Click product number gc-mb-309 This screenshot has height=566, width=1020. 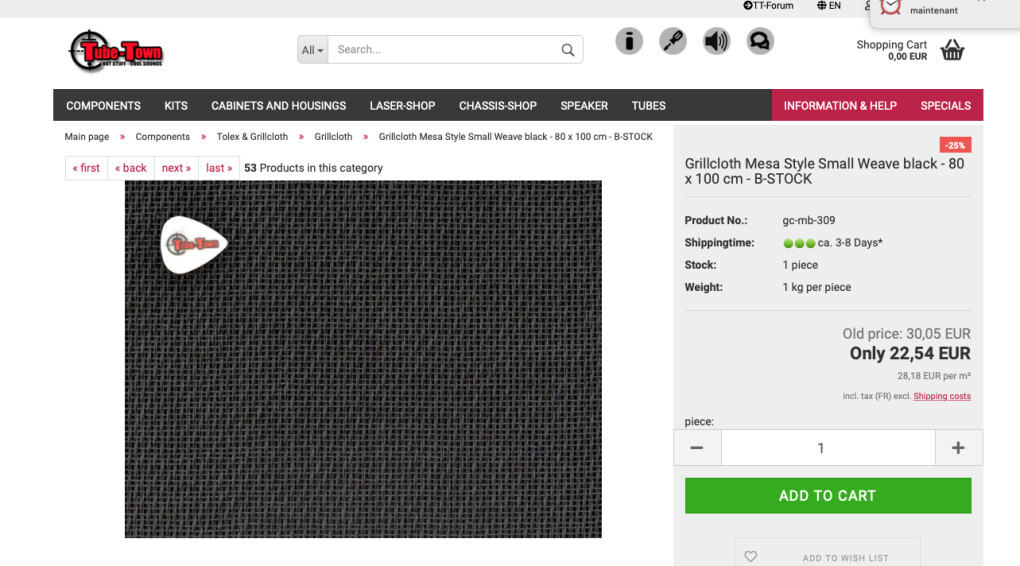(809, 221)
